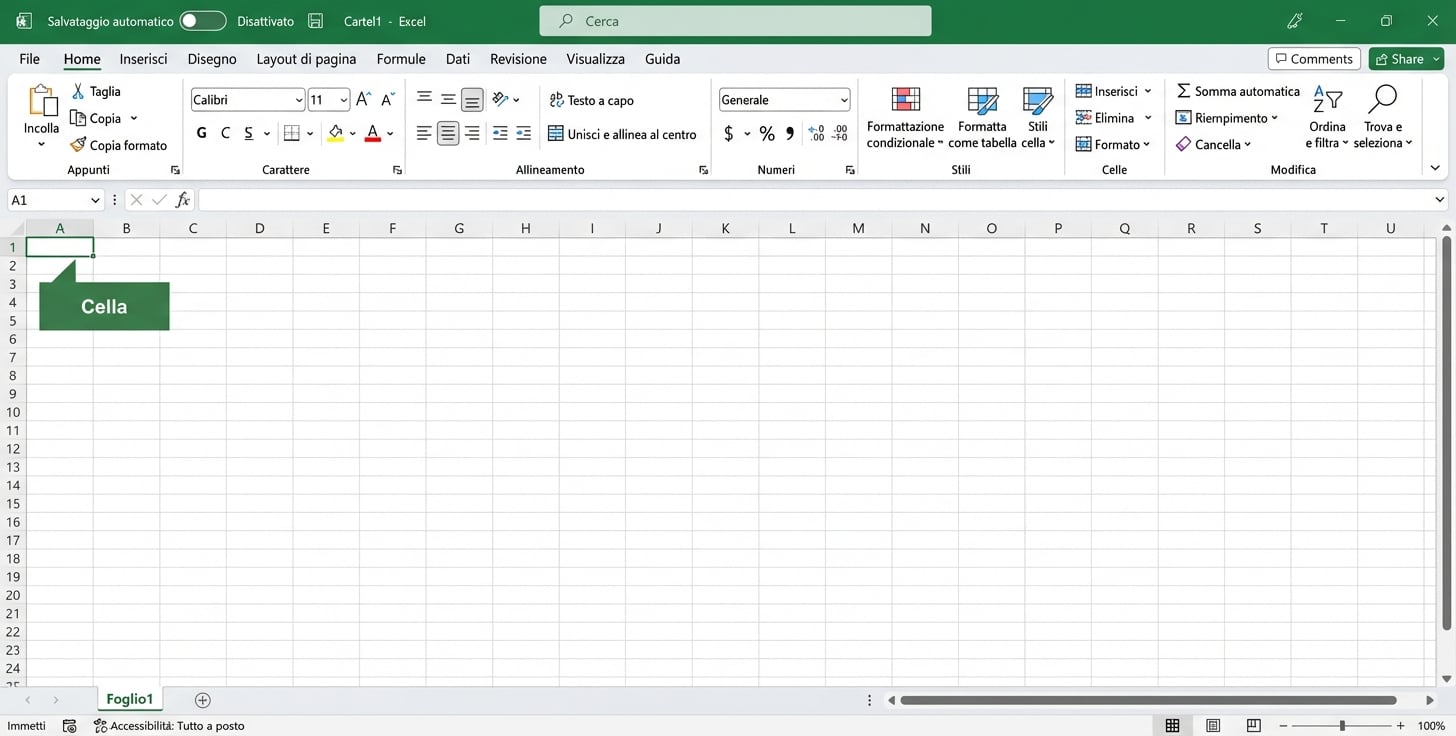Increase font size with larger A

pyautogui.click(x=364, y=99)
